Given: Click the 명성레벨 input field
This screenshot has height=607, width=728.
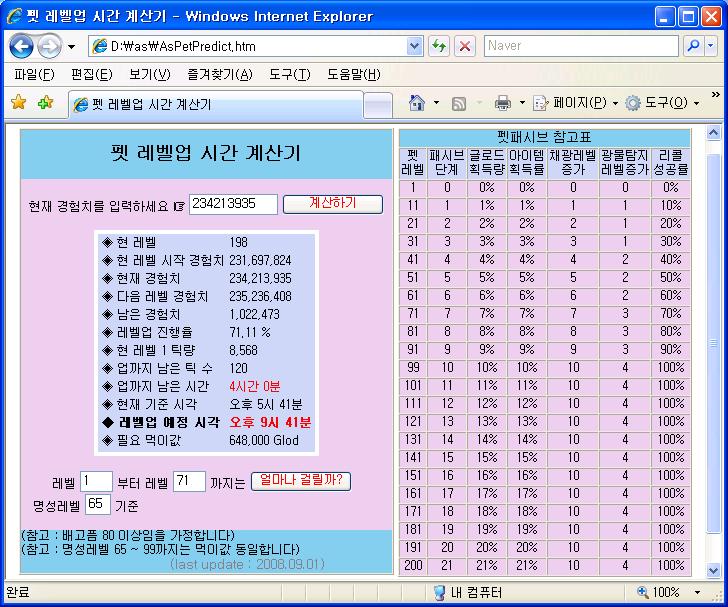Looking at the screenshot, I should coord(98,503).
